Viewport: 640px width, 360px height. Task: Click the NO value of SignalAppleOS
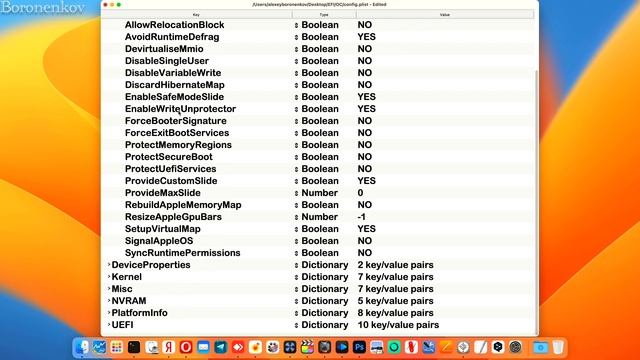point(364,241)
